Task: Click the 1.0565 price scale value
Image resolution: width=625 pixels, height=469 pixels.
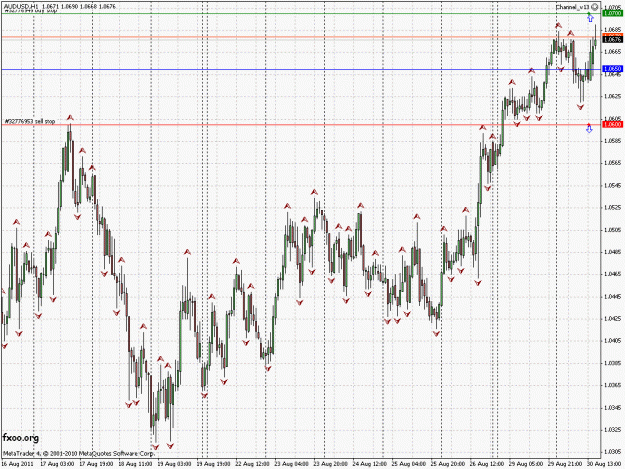Action: point(613,163)
